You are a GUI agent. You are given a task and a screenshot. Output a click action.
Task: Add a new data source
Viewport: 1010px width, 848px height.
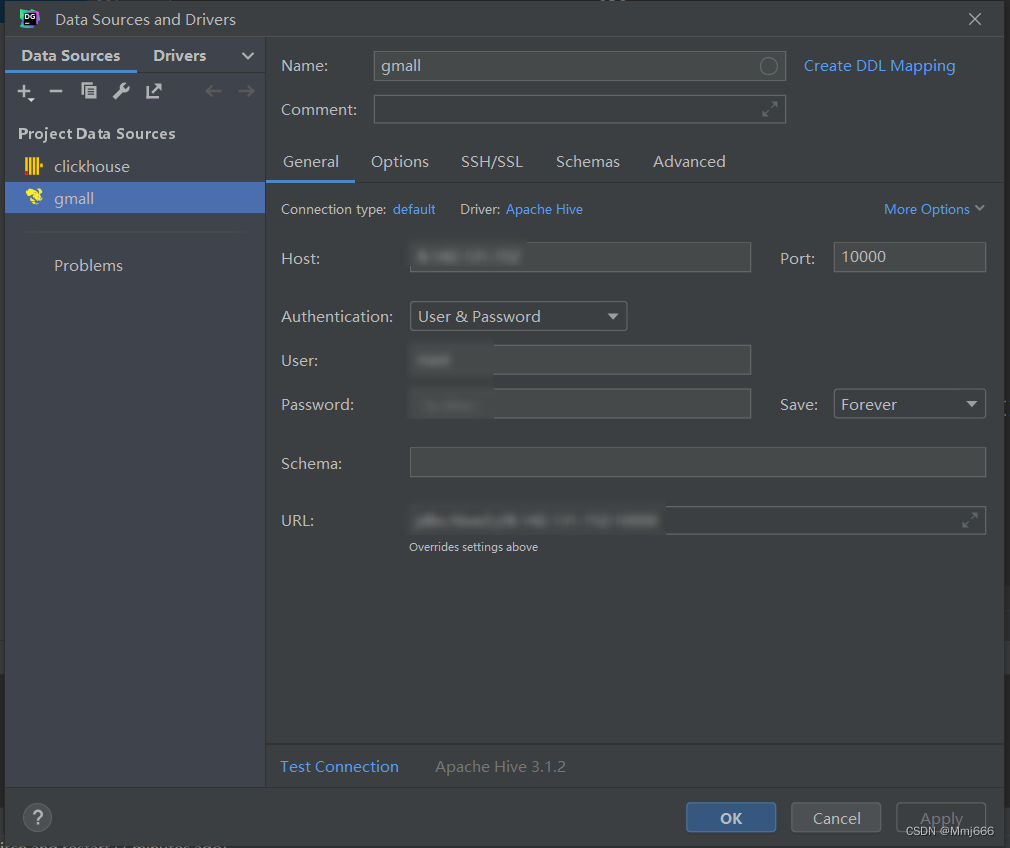click(25, 91)
